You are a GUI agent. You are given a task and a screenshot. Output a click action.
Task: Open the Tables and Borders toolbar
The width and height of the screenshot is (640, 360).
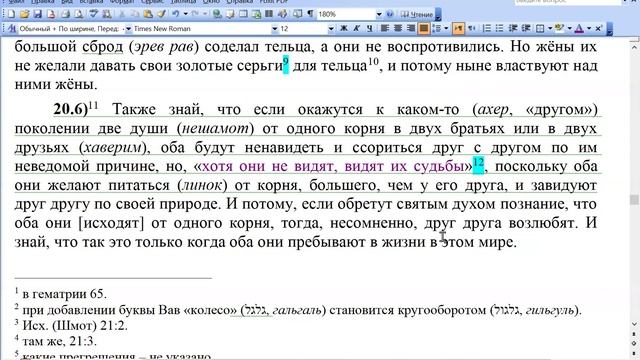pos(230,14)
